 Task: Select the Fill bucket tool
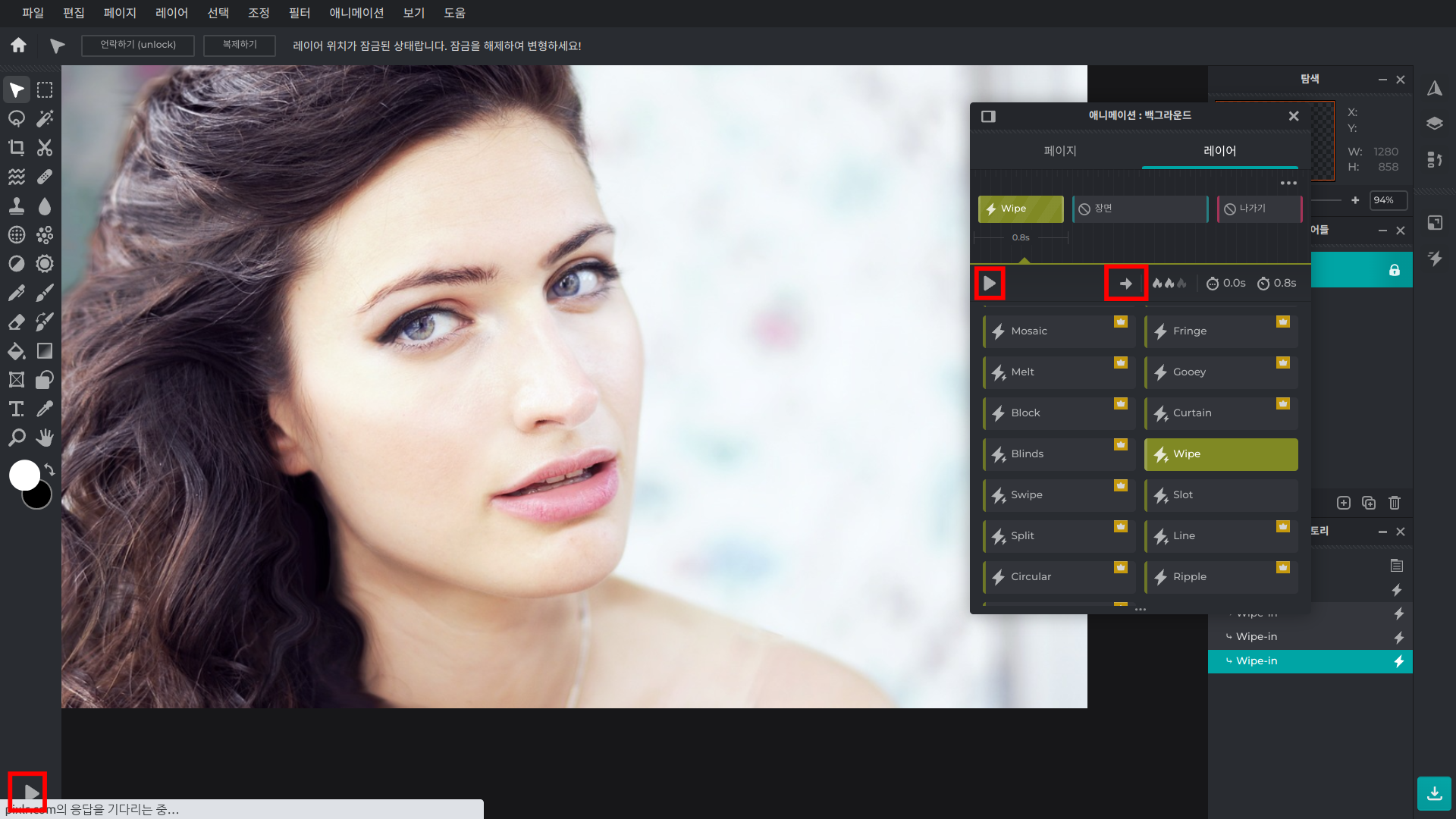(x=17, y=351)
